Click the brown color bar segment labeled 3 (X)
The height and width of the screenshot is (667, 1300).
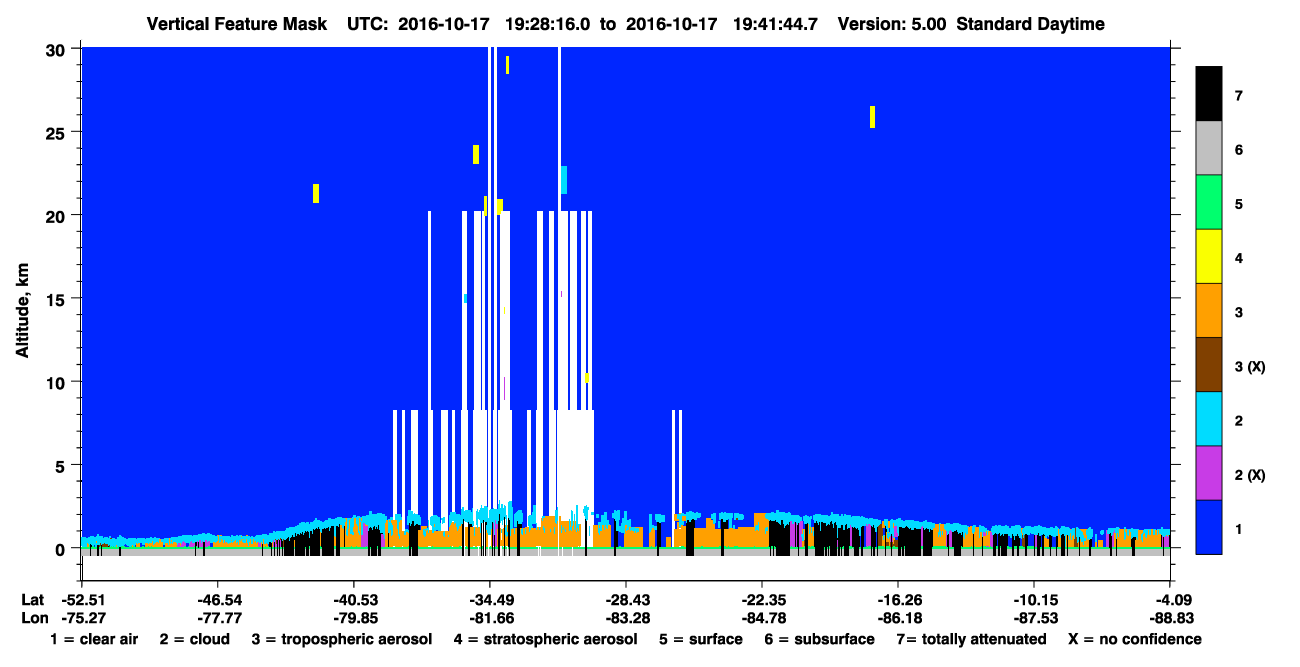[1209, 364]
